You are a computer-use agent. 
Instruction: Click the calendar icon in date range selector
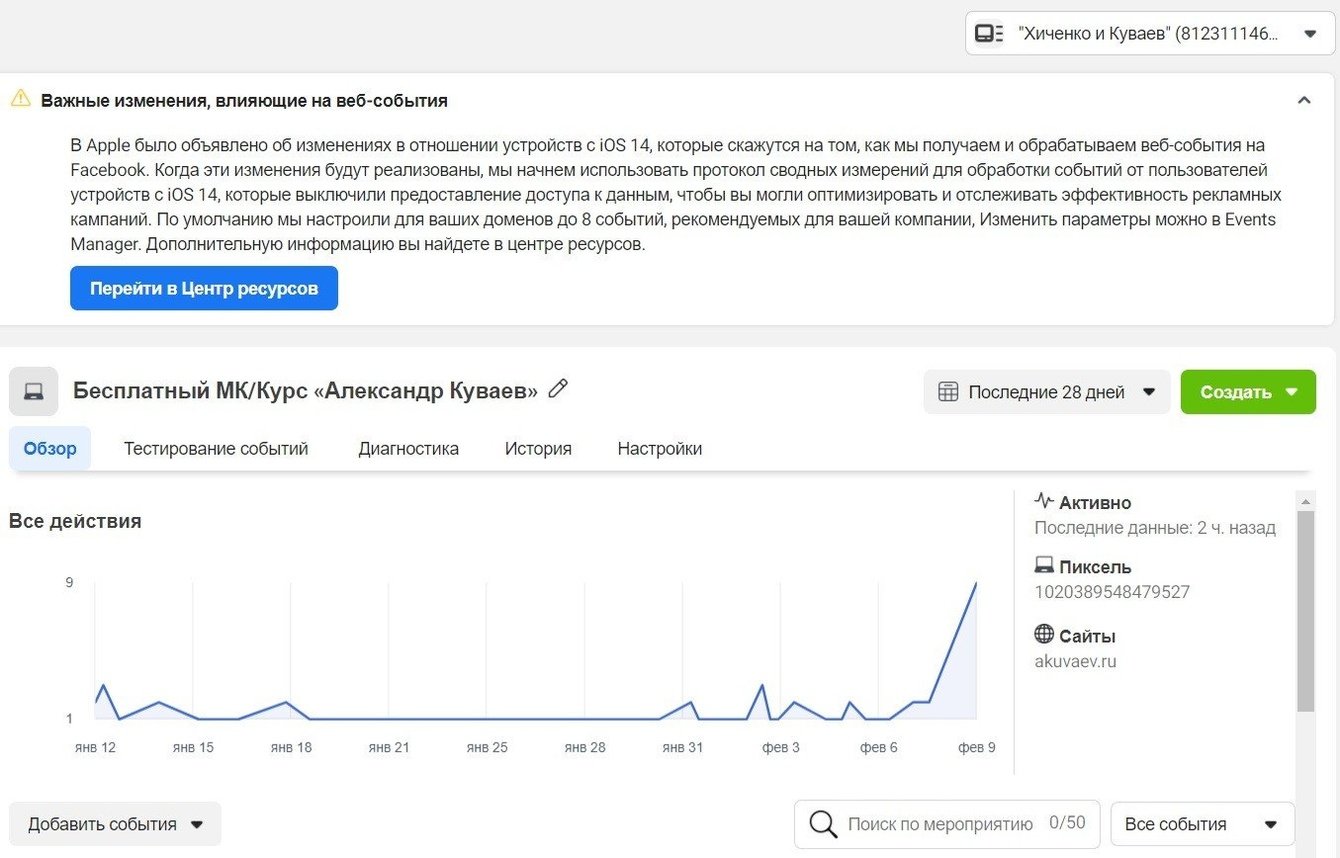coord(948,392)
